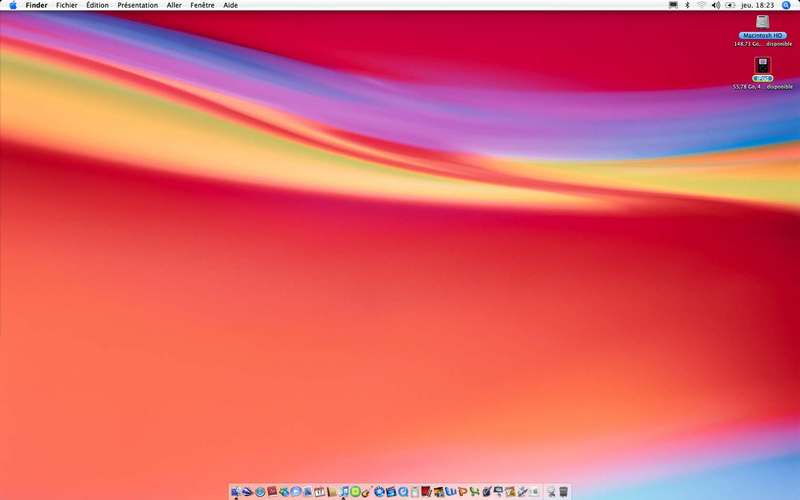Click the Finder application menu
The width and height of the screenshot is (800, 500).
[36, 5]
